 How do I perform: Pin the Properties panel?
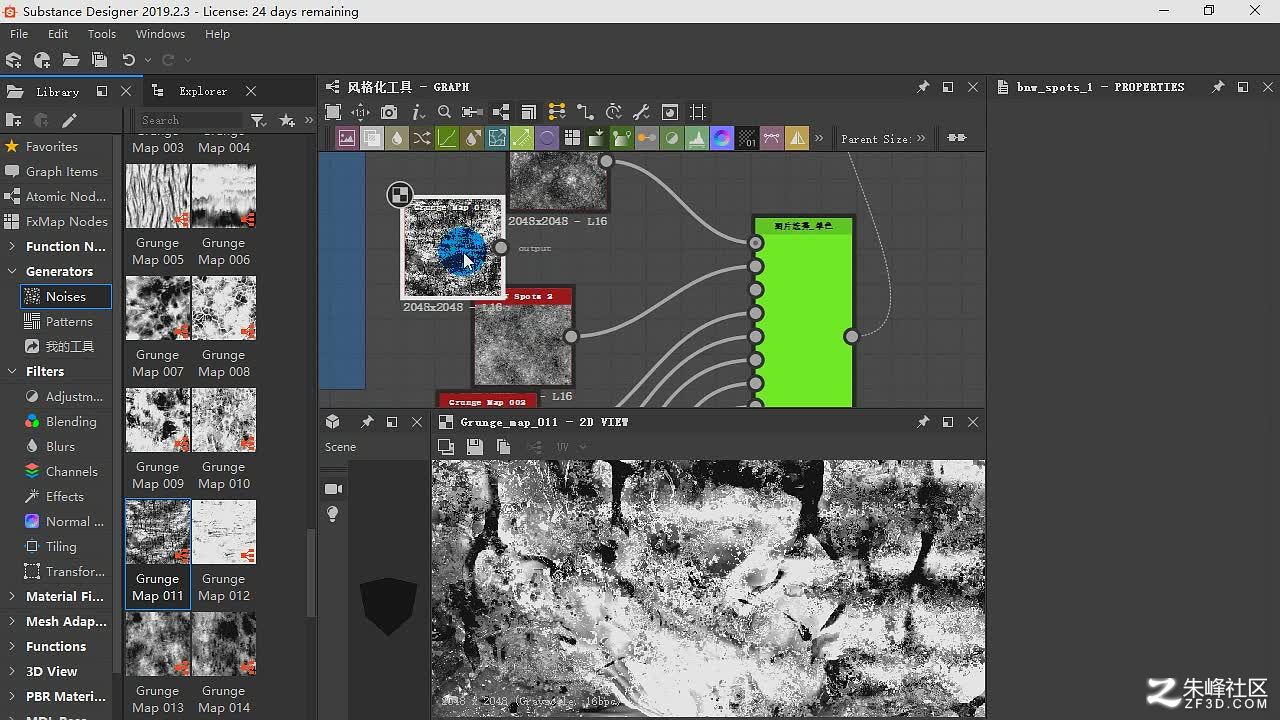1218,87
